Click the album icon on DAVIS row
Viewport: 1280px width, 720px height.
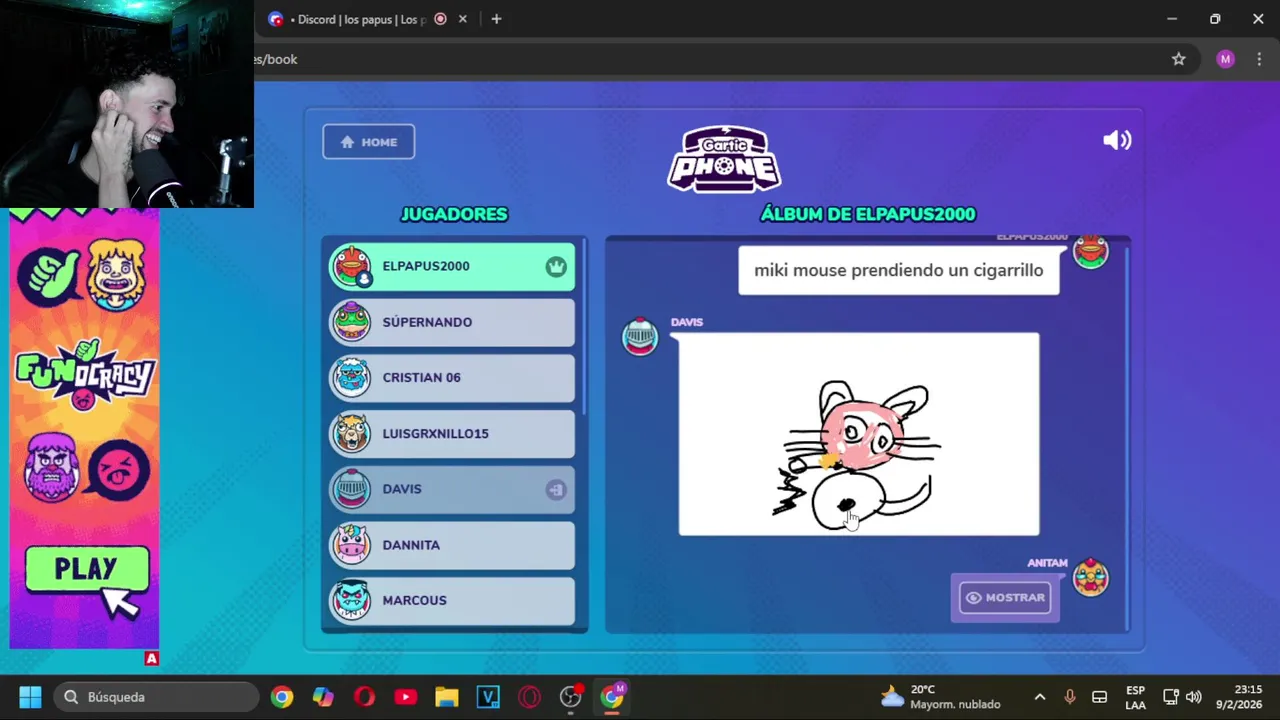click(556, 489)
